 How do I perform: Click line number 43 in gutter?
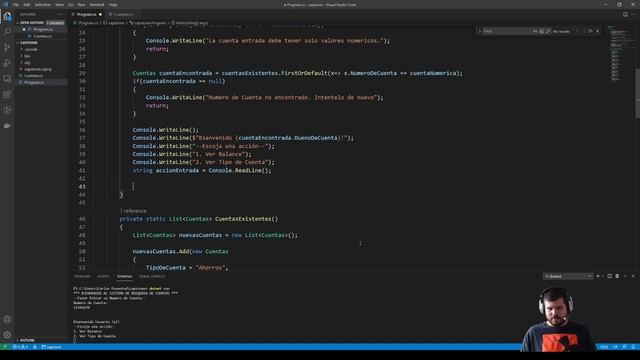pos(82,187)
